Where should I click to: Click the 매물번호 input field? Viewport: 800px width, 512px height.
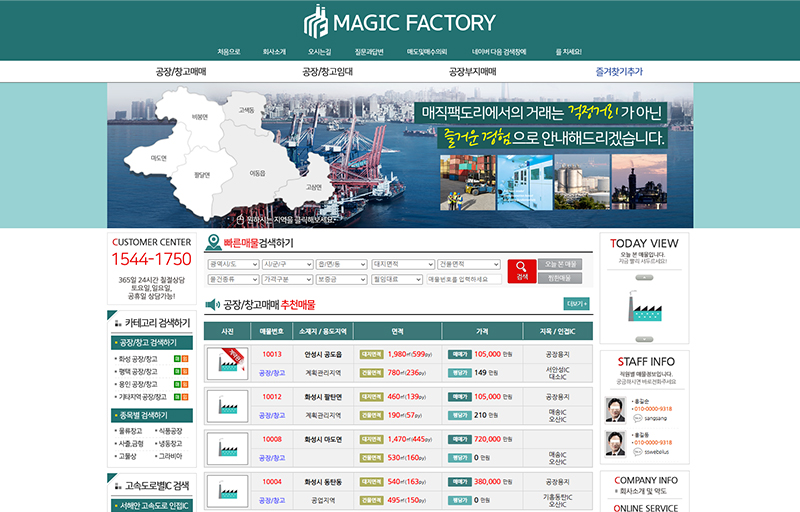pyautogui.click(x=464, y=279)
